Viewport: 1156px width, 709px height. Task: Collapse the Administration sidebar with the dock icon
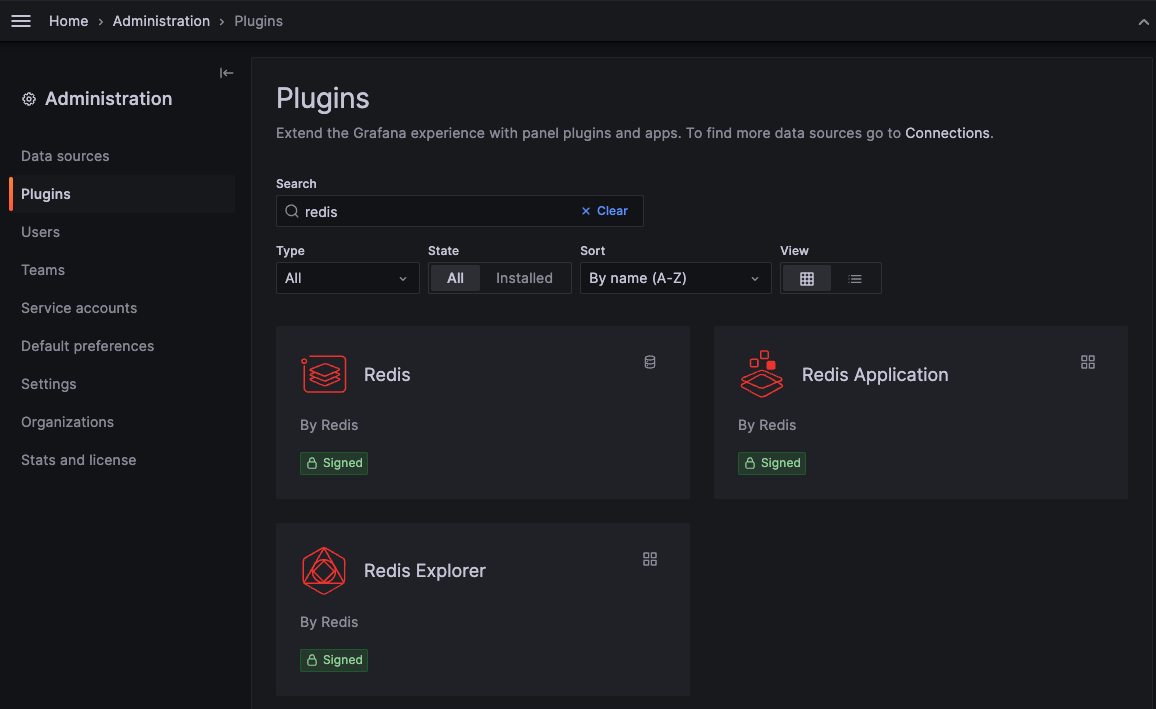226,73
